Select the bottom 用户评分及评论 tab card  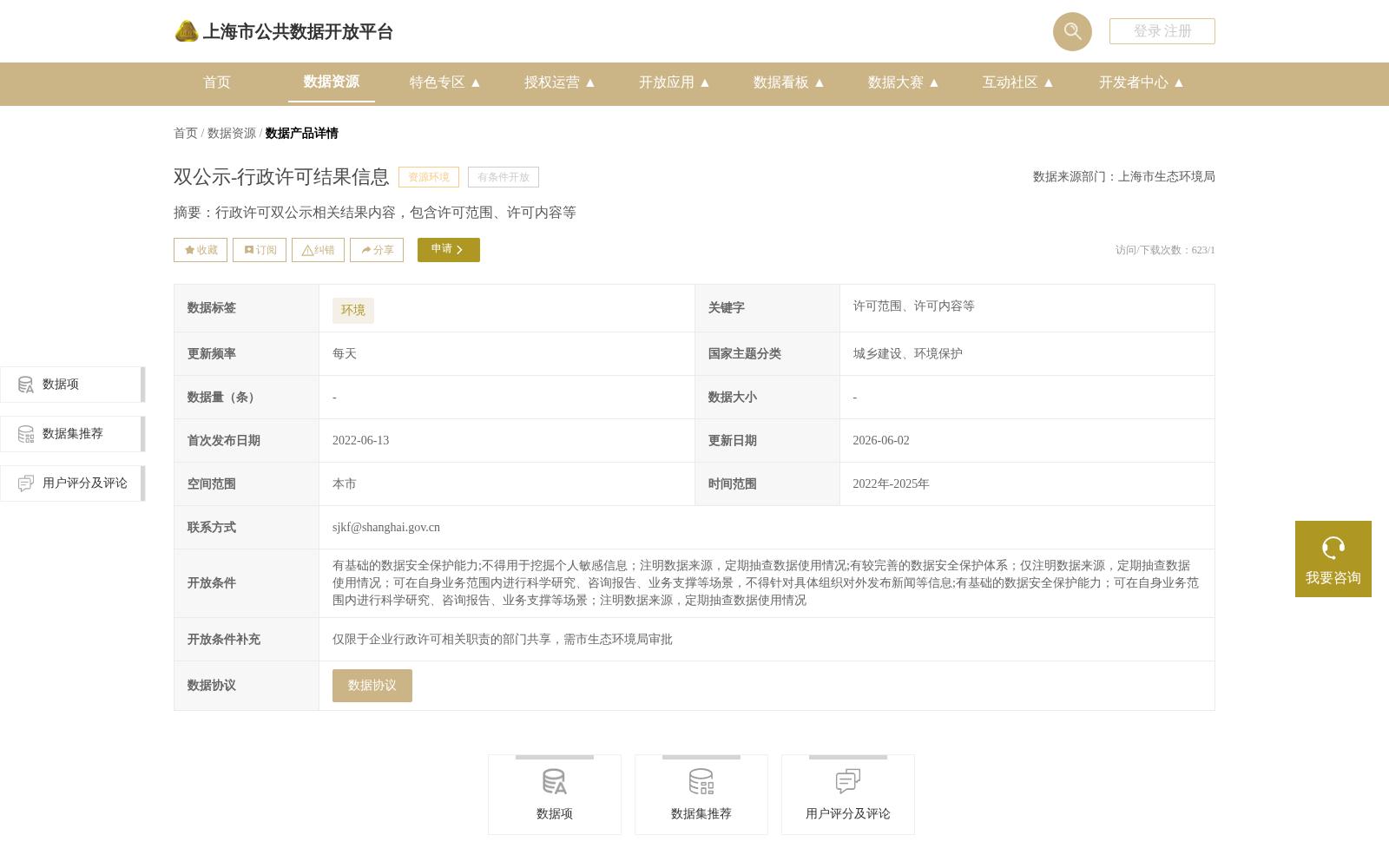[x=848, y=795]
